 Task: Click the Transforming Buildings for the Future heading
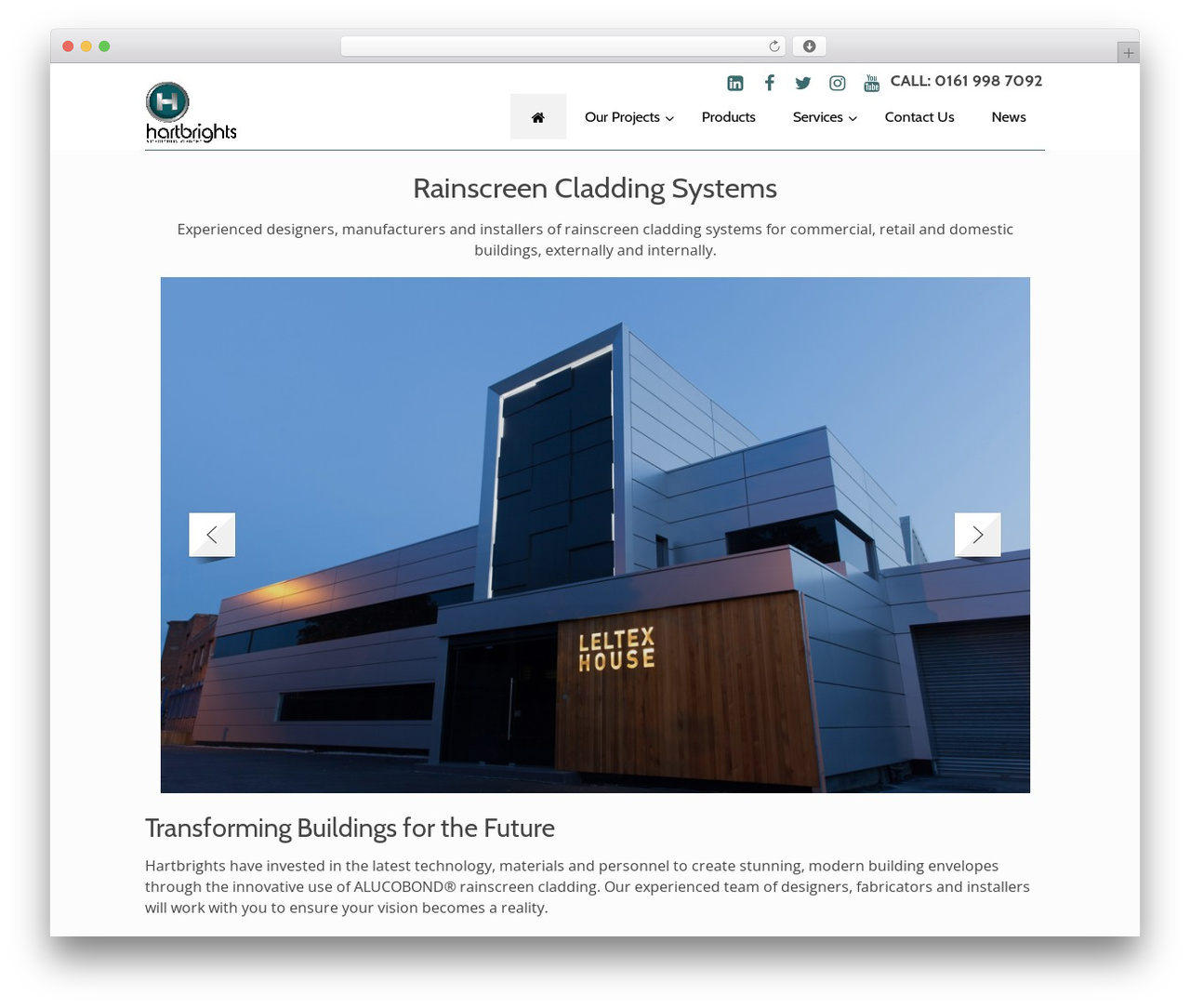pos(350,828)
